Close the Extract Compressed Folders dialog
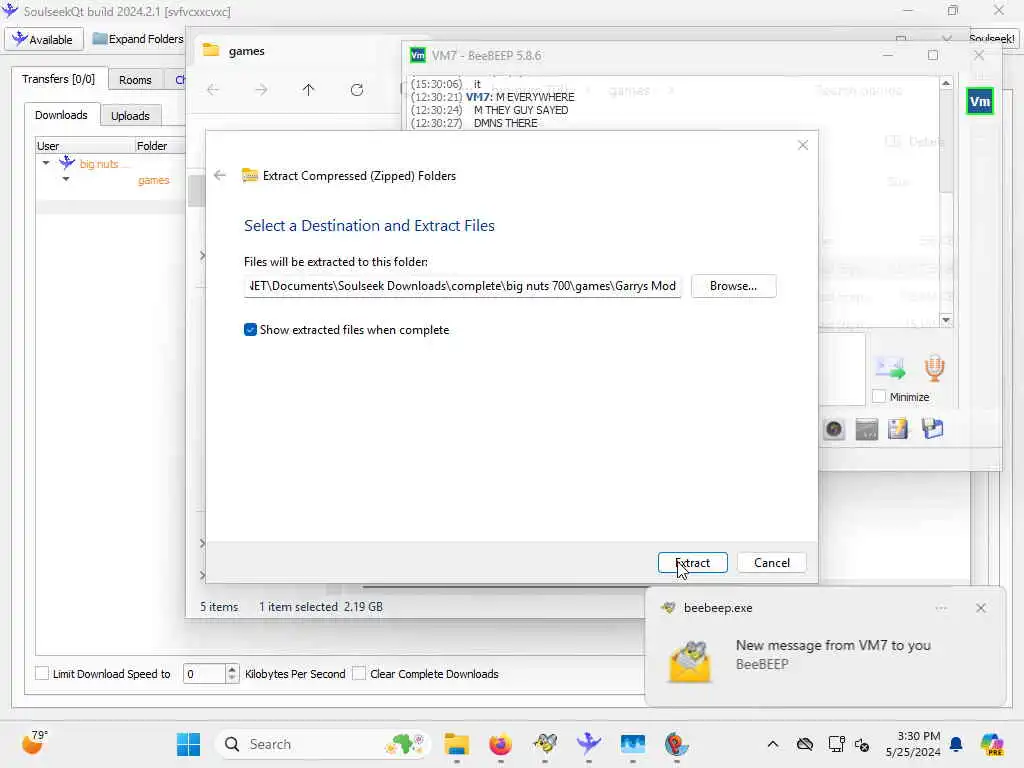This screenshot has width=1024, height=768. pos(803,145)
